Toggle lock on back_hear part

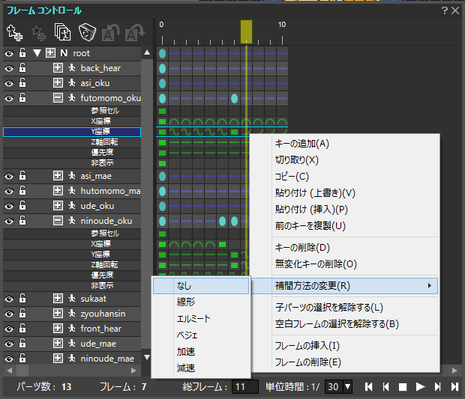coord(22,68)
